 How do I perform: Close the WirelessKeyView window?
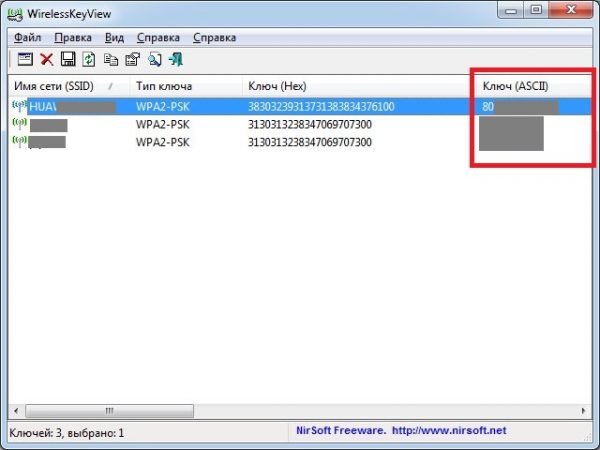tap(571, 11)
